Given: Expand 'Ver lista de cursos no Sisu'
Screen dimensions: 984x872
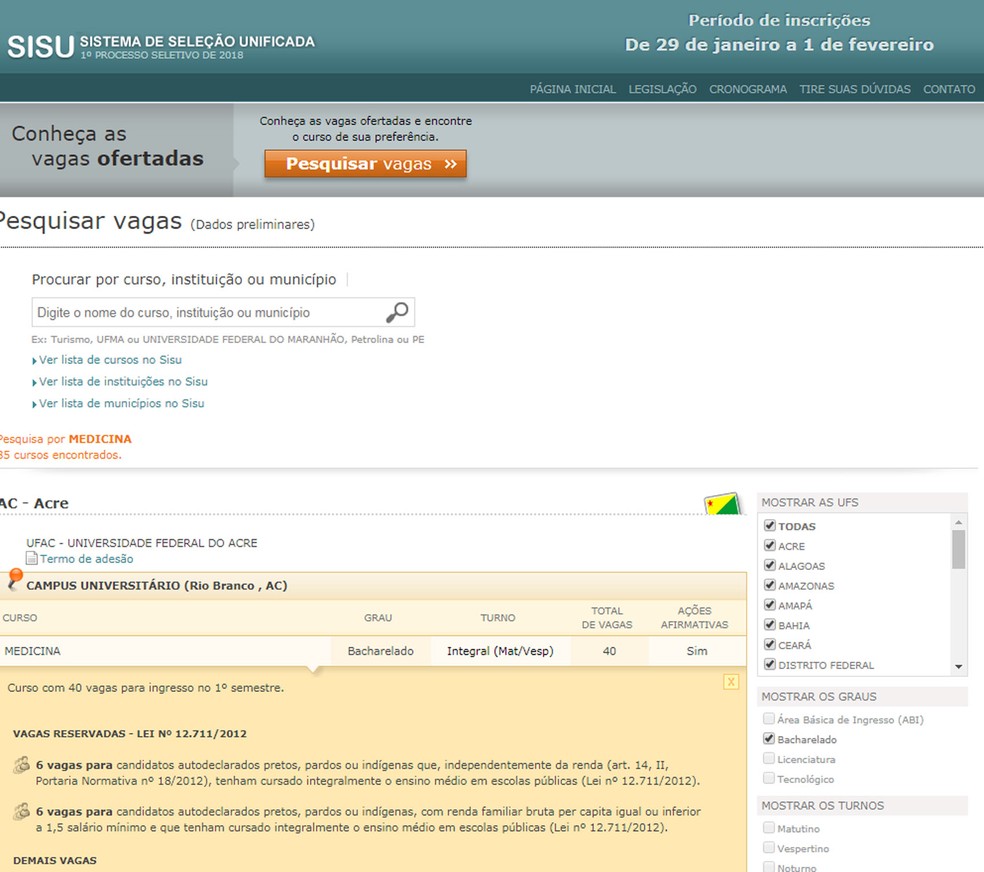Looking at the screenshot, I should click(x=109, y=359).
